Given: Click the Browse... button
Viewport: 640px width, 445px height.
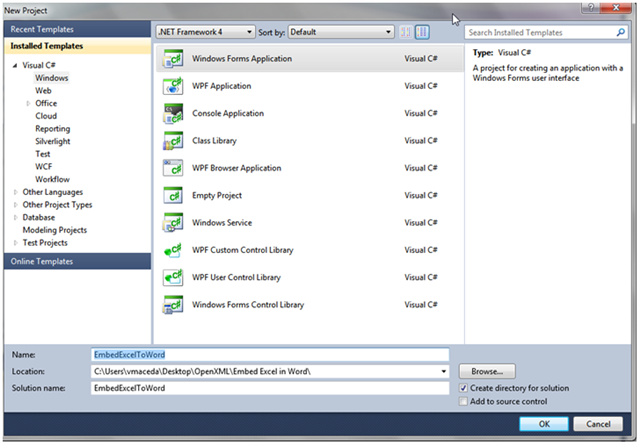Looking at the screenshot, I should 487,372.
